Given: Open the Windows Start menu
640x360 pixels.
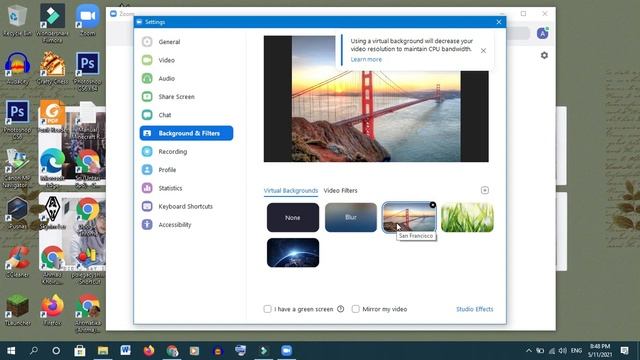Looking at the screenshot, I should (x=11, y=351).
